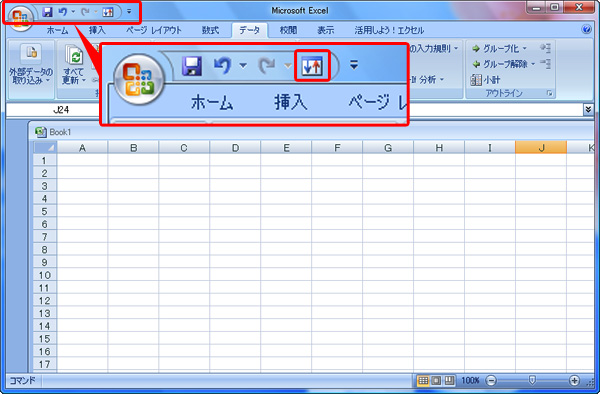Switch to the 表示 ribbon tab
600x394 pixels.
coord(325,30)
